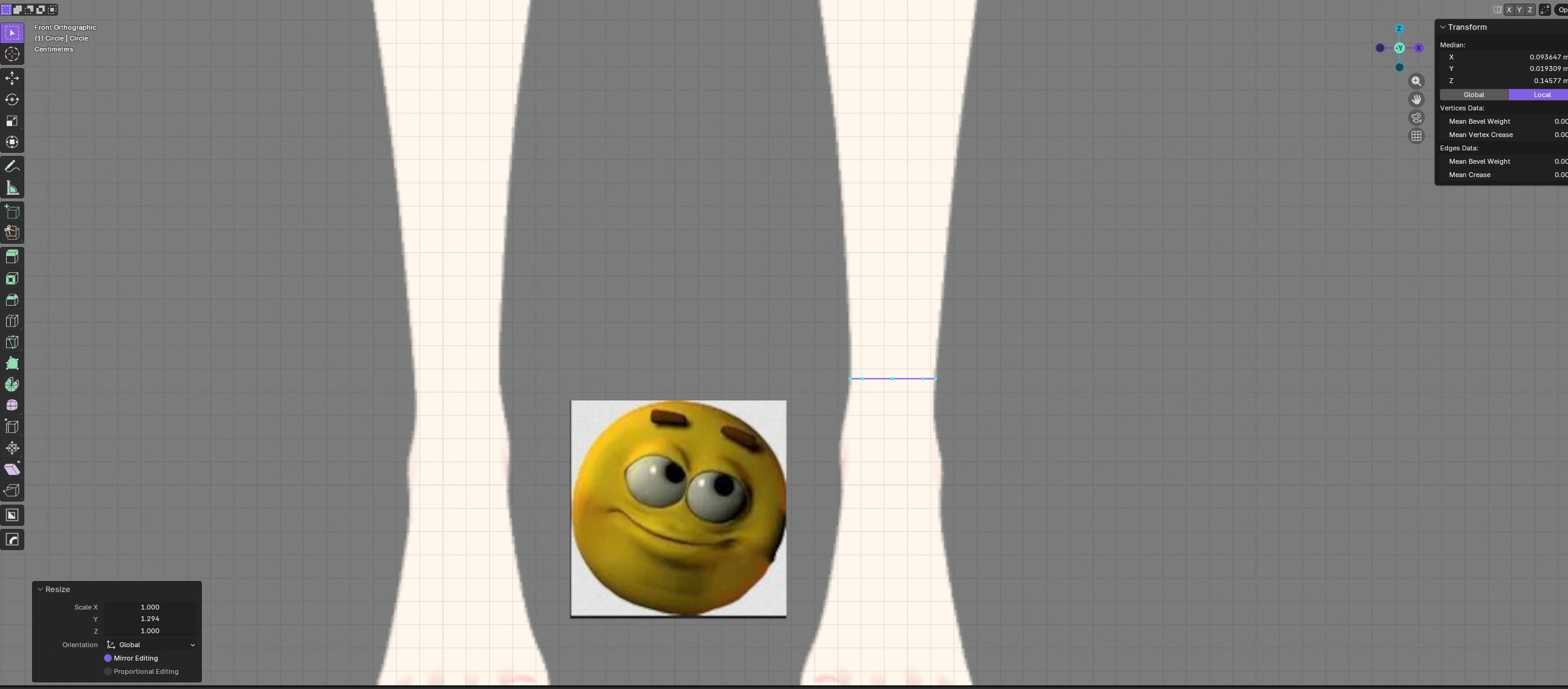Collapse the Transform panel
The image size is (1568, 689).
(x=1443, y=27)
